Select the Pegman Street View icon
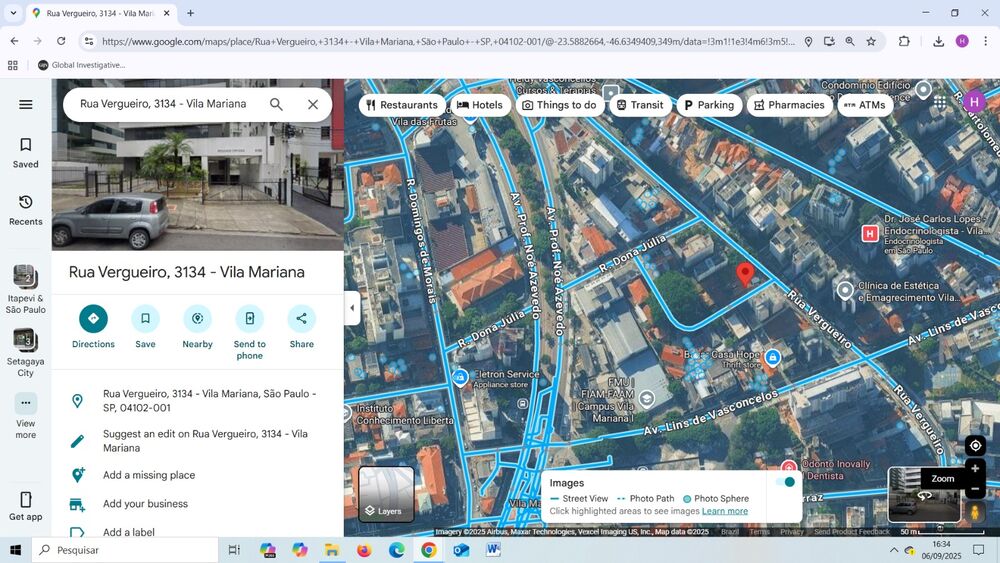The height and width of the screenshot is (563, 1000). pyautogui.click(x=975, y=511)
